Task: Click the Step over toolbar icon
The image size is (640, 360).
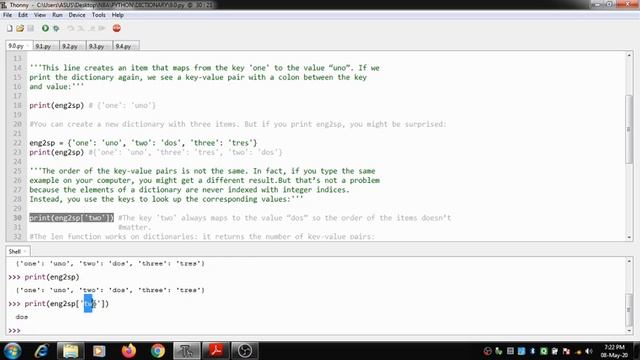Action: 71,28
